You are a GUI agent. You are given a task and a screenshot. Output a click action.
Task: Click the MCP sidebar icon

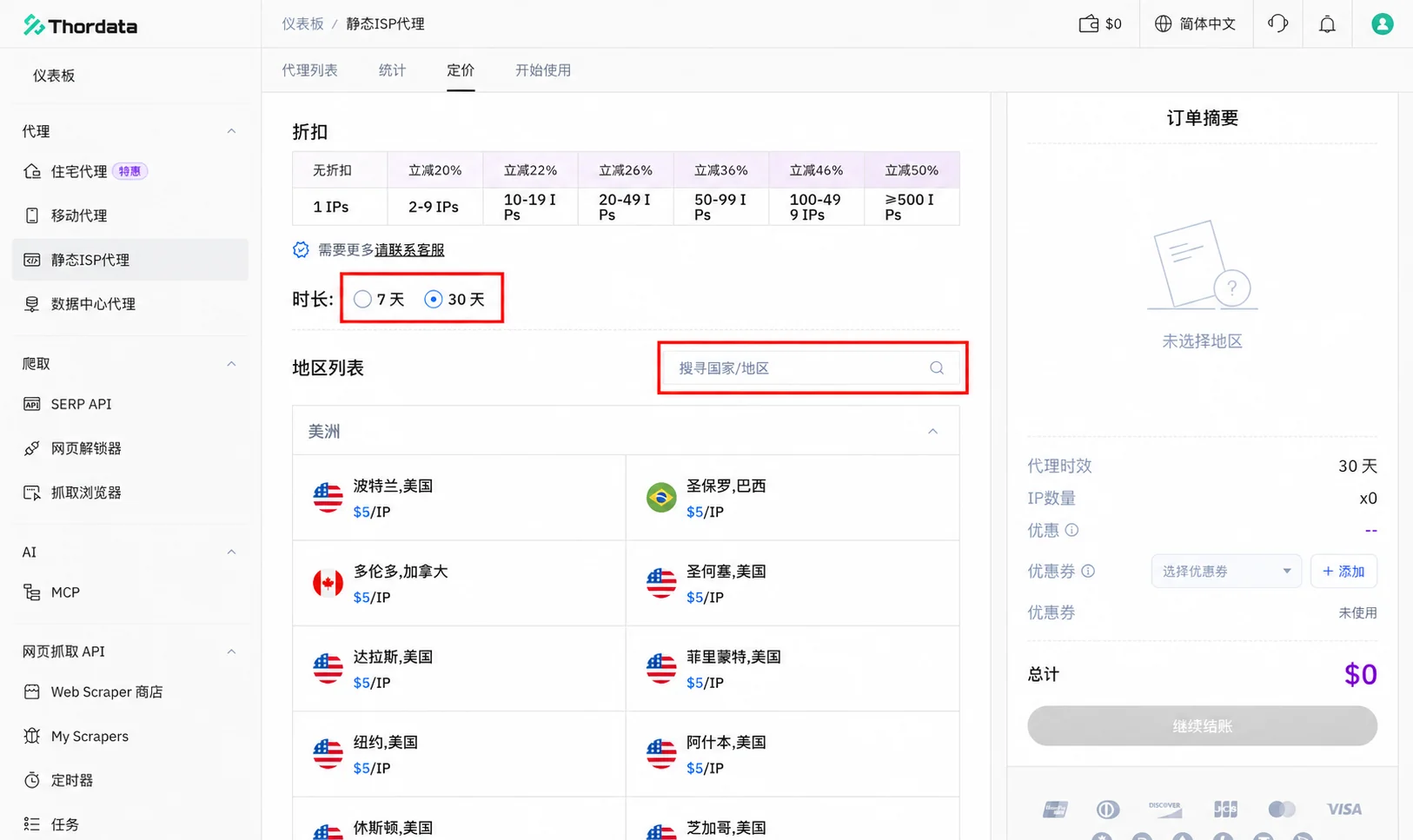coord(32,592)
